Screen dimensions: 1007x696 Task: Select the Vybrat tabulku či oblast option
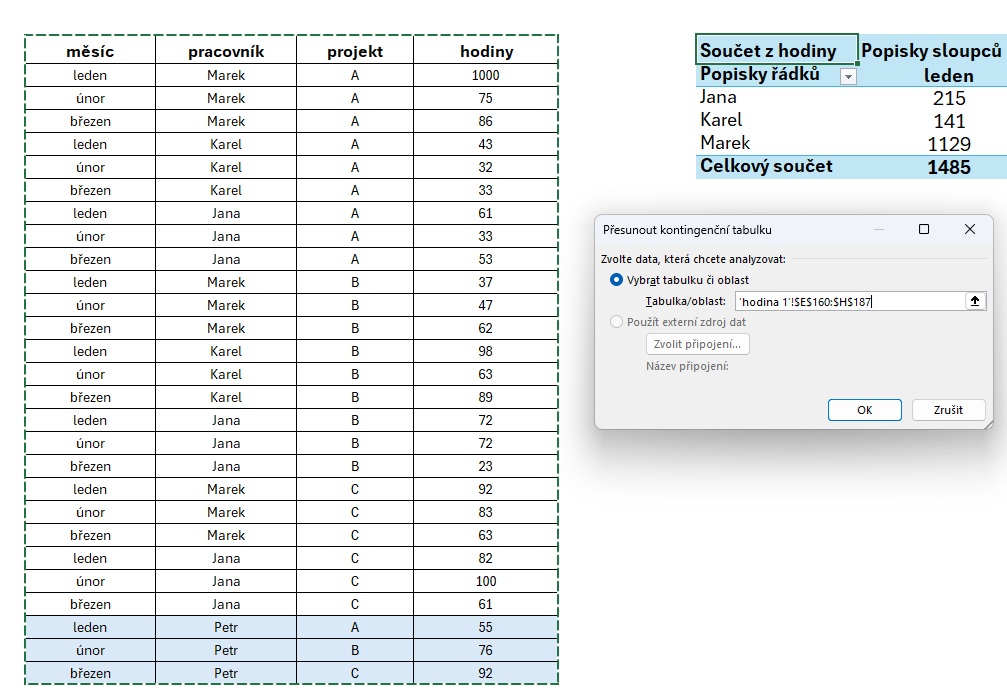pyautogui.click(x=616, y=280)
